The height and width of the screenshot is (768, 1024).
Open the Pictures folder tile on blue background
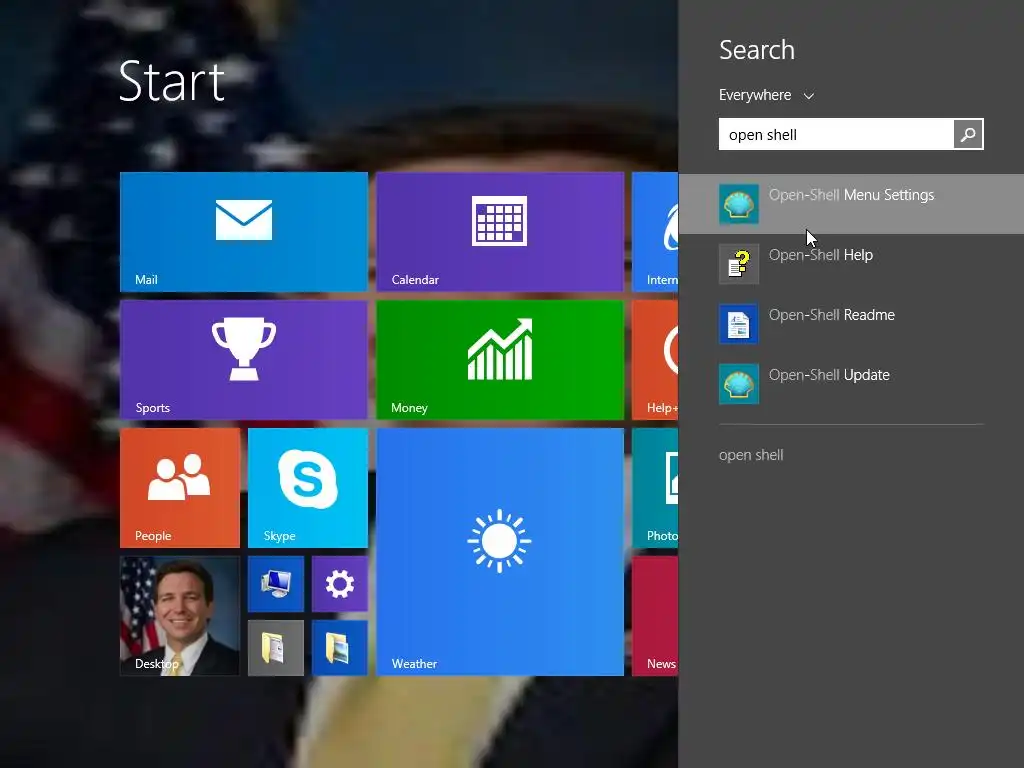(340, 648)
